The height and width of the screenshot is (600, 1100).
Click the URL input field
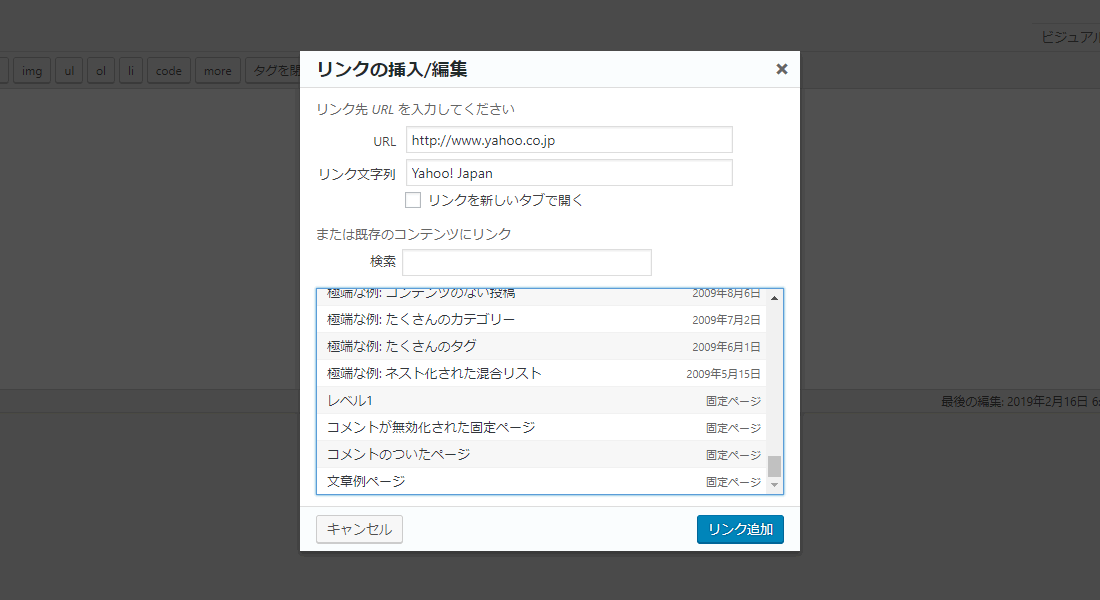coord(569,140)
